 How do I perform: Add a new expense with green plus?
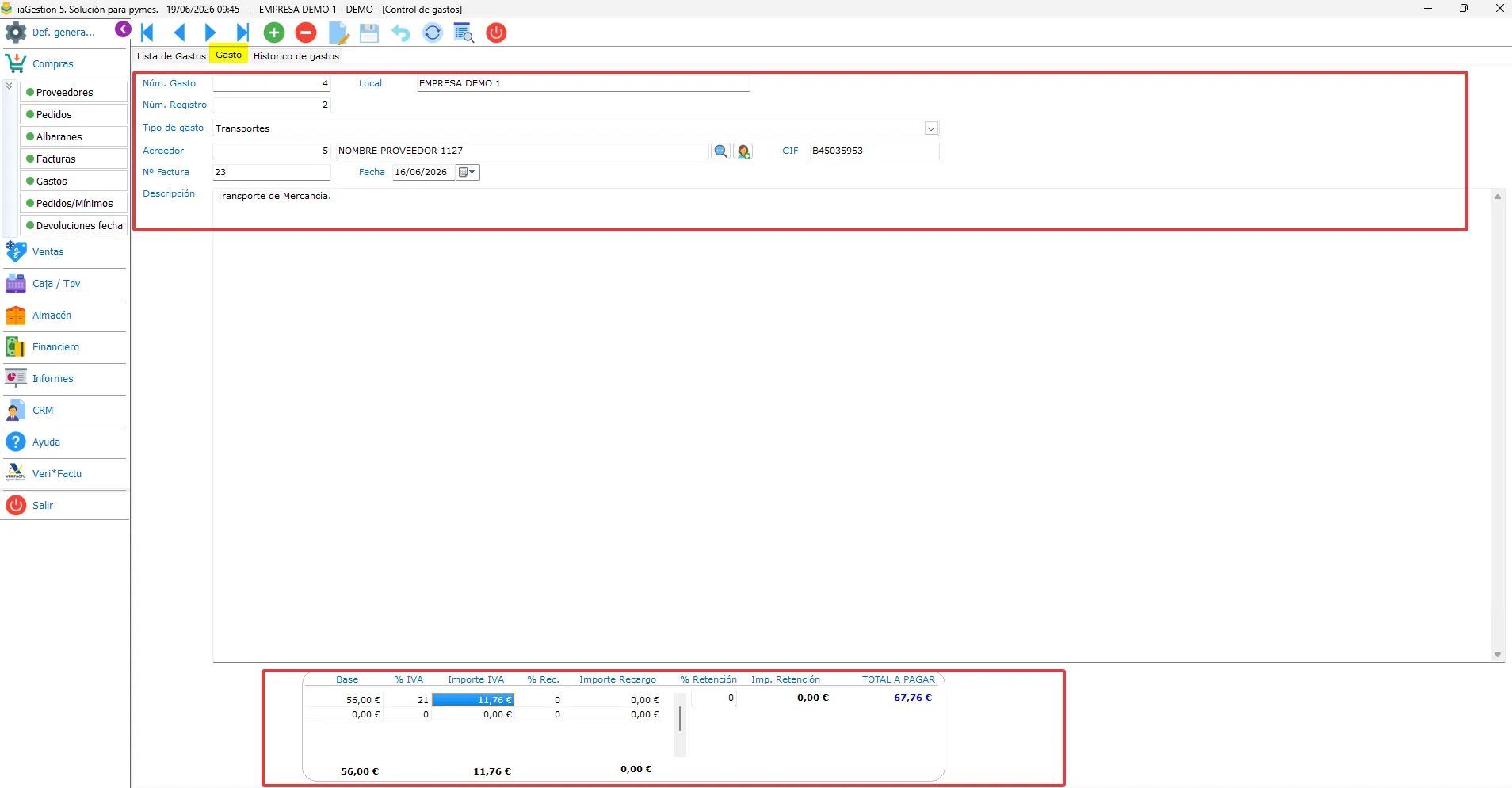coord(274,33)
